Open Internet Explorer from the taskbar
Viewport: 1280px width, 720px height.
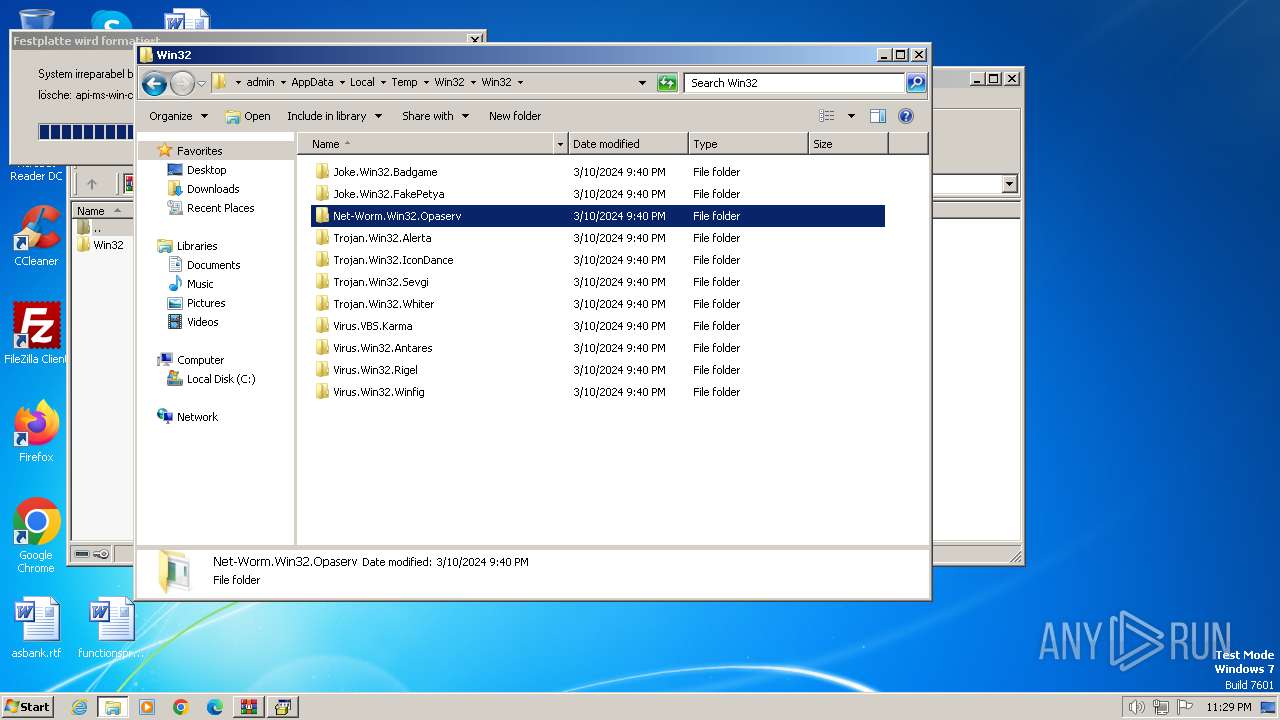click(80, 707)
